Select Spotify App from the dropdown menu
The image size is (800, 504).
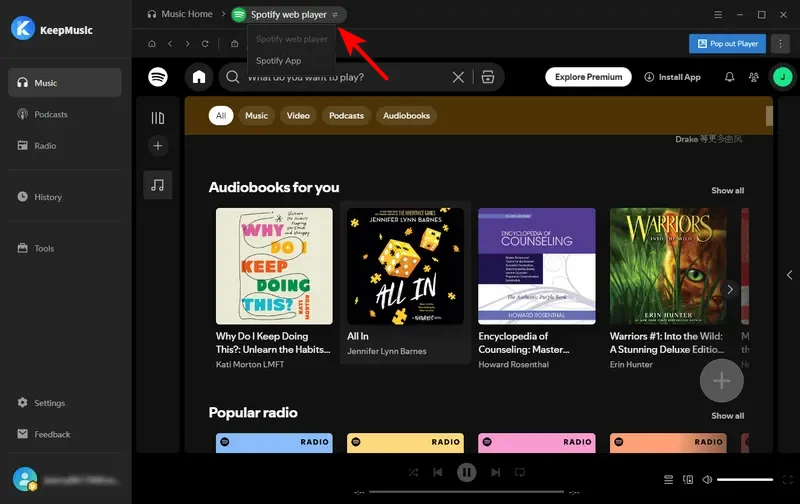pos(279,61)
